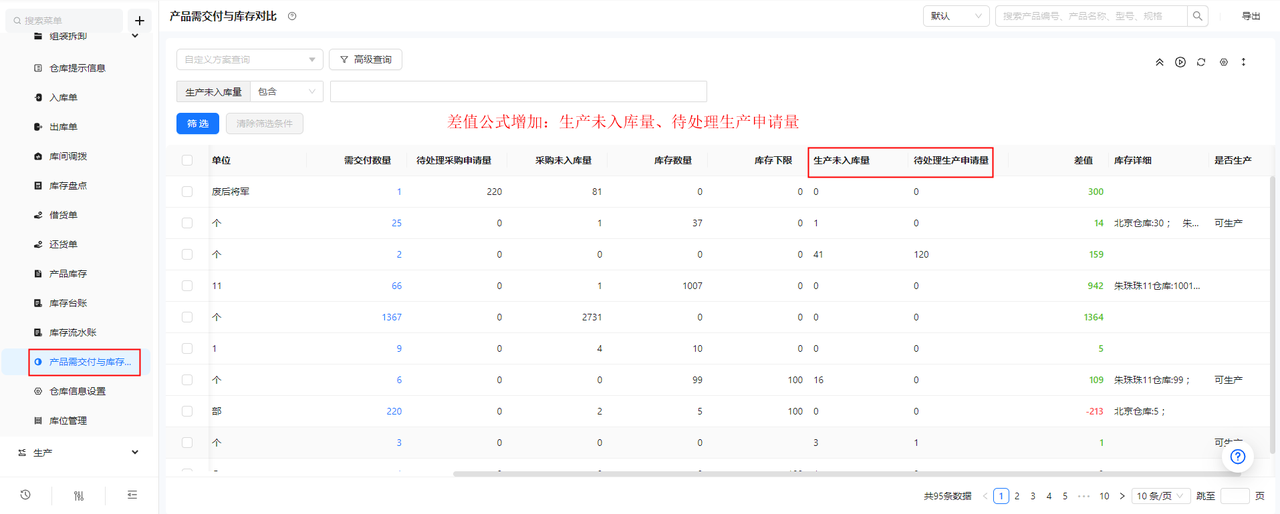Open the 默认 view dropdown
Image resolution: width=1280 pixels, height=514 pixels.
956,16
